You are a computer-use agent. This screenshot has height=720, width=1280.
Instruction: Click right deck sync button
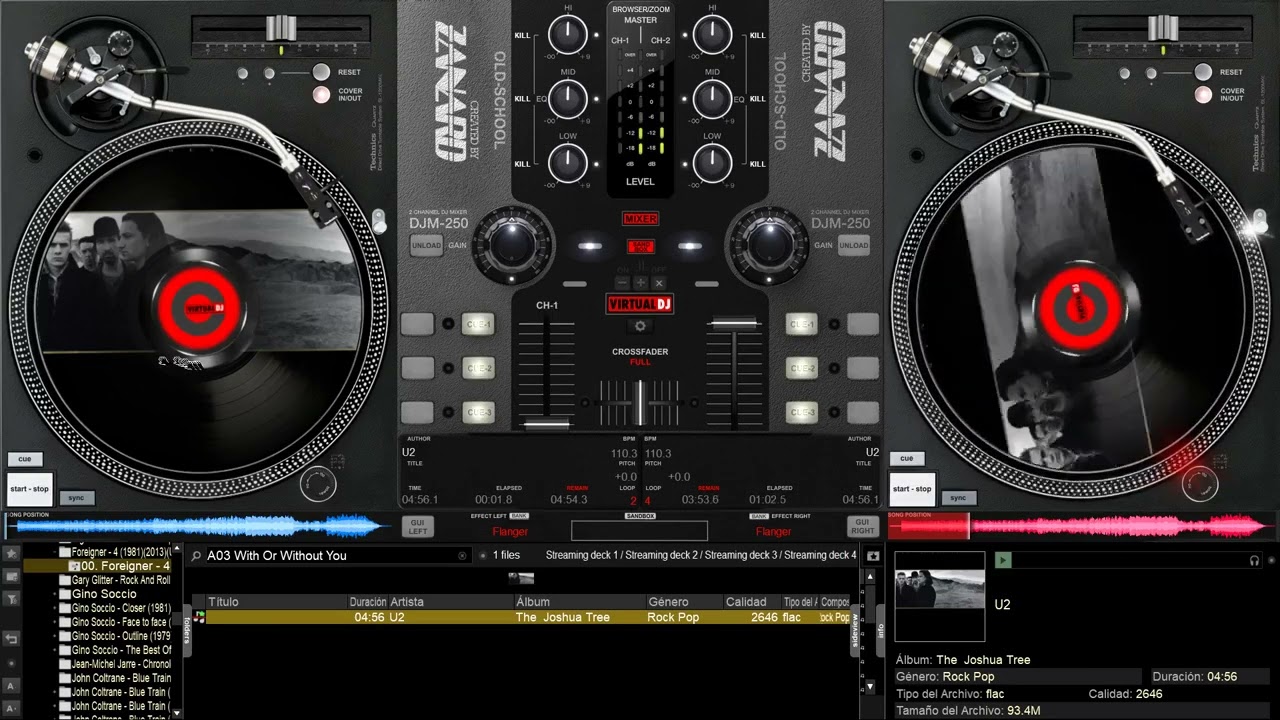click(958, 498)
